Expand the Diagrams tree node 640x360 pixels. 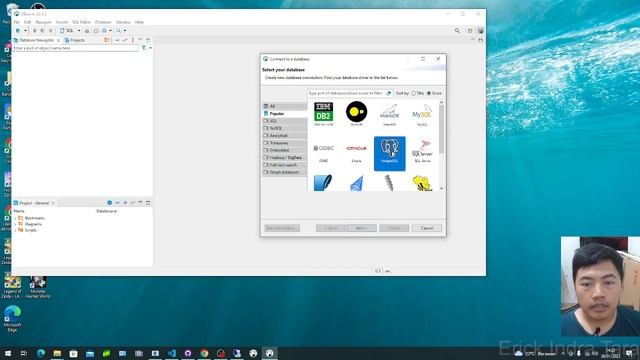coord(16,224)
